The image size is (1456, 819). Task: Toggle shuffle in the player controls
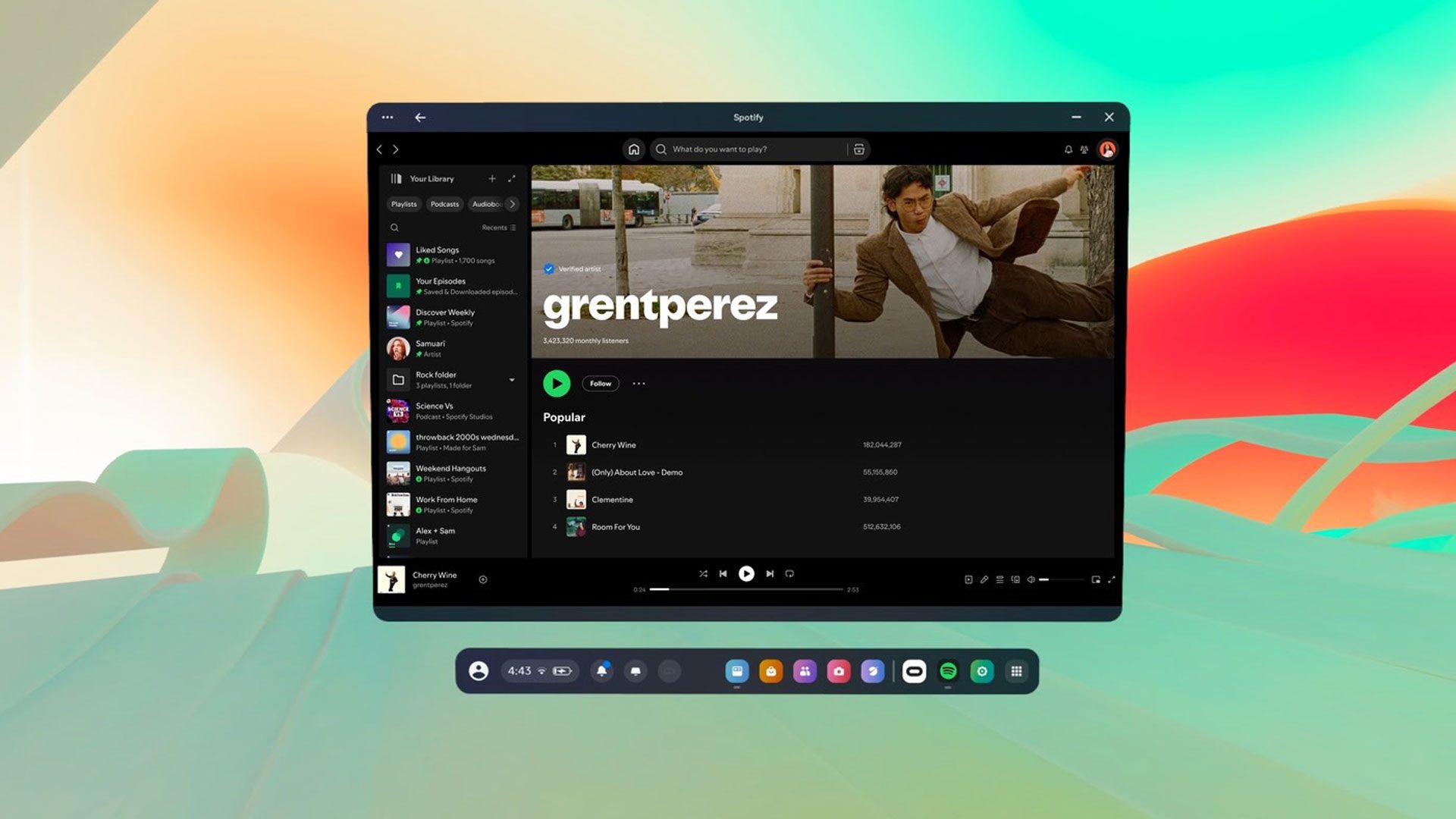703,574
